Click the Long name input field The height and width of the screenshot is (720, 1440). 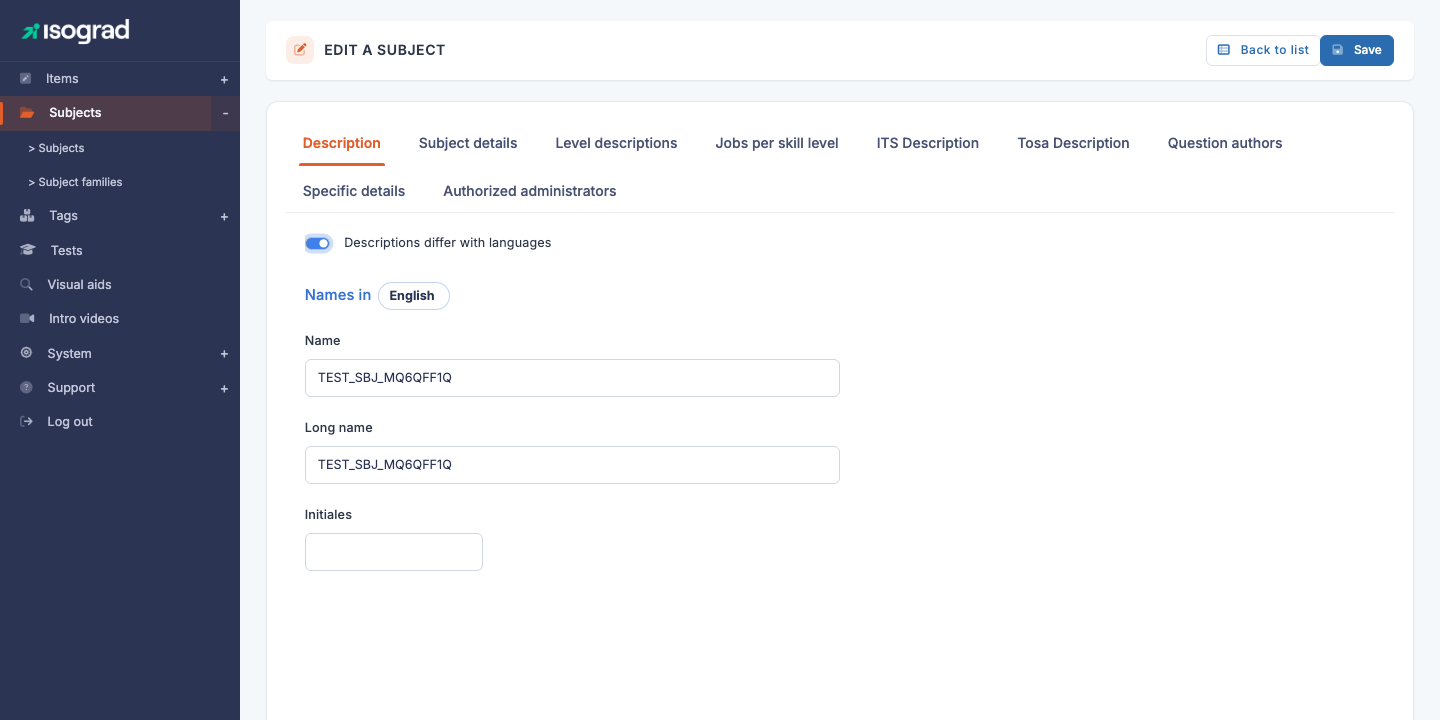click(x=572, y=465)
